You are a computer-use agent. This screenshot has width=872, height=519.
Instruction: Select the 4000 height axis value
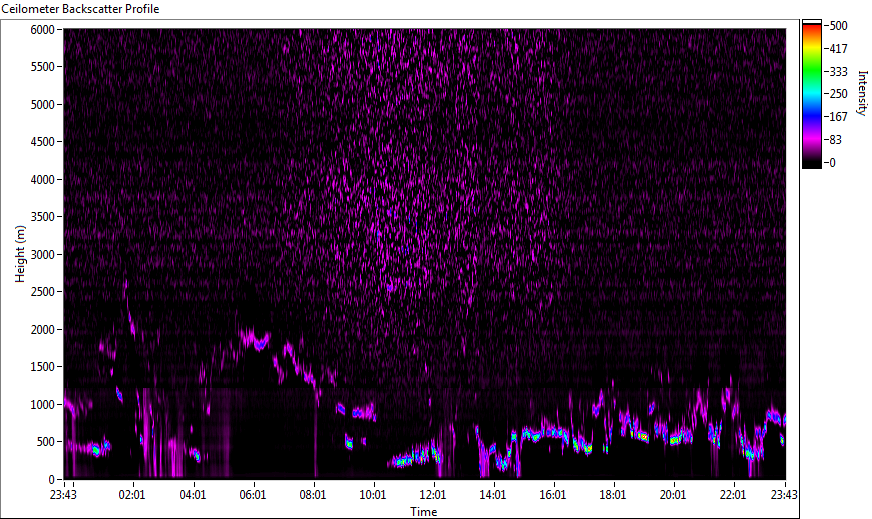42,180
